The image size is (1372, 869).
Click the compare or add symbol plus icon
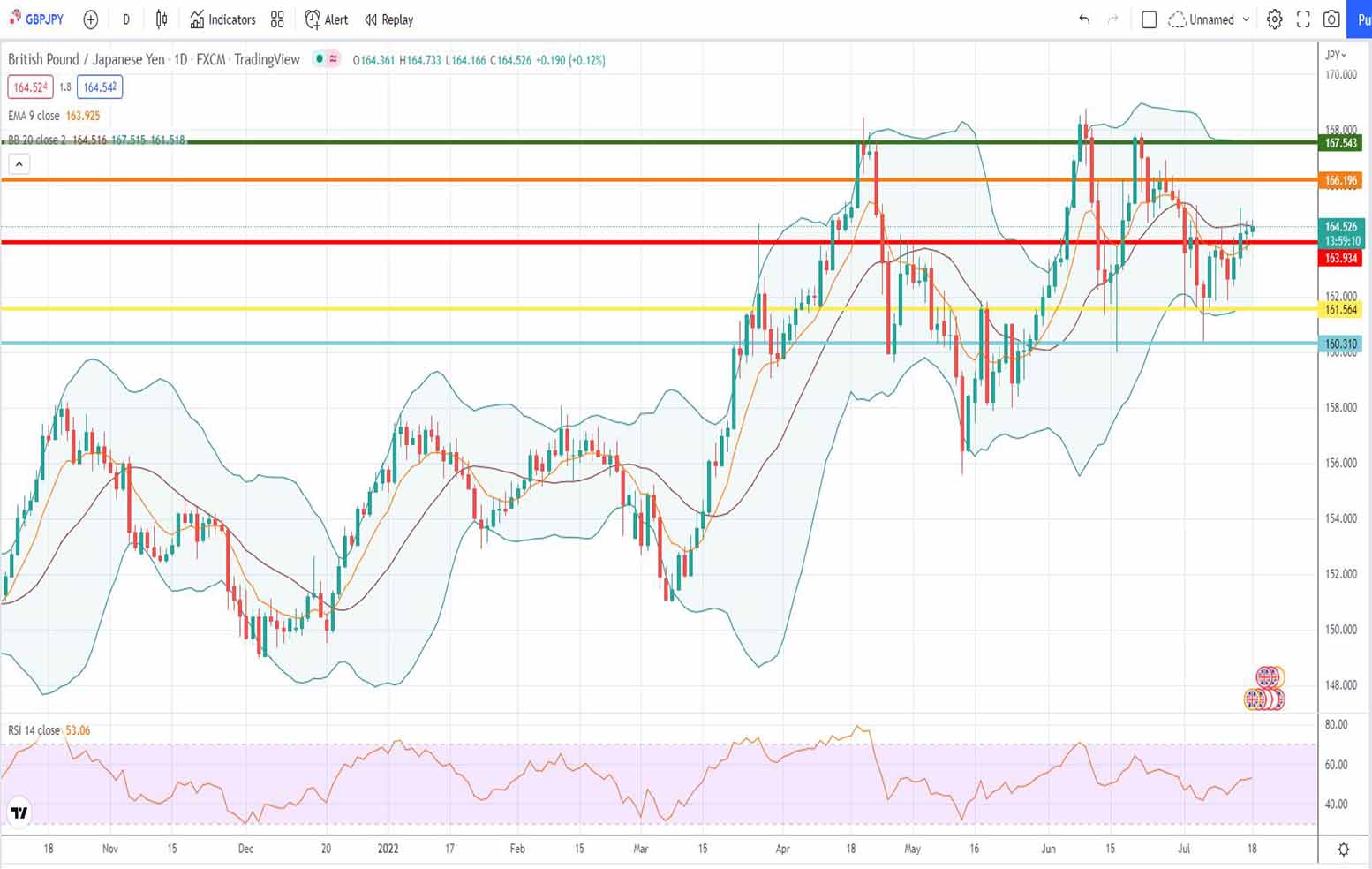pos(90,19)
